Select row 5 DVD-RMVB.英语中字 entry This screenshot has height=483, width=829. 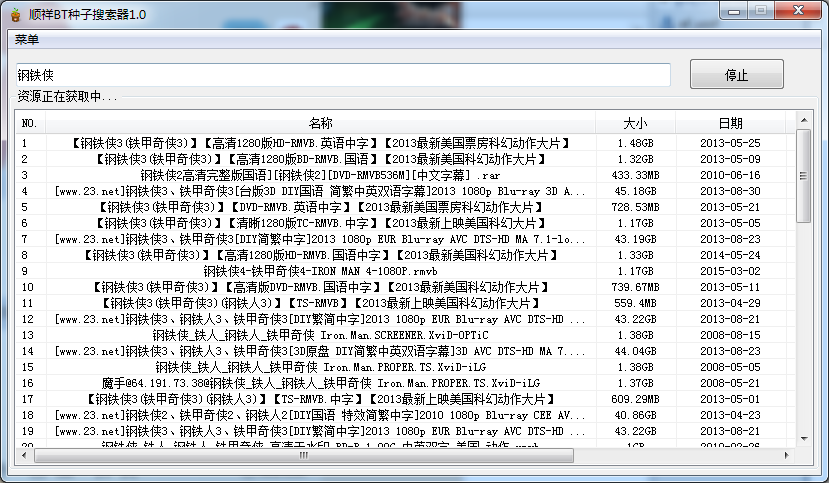pyautogui.click(x=406, y=207)
